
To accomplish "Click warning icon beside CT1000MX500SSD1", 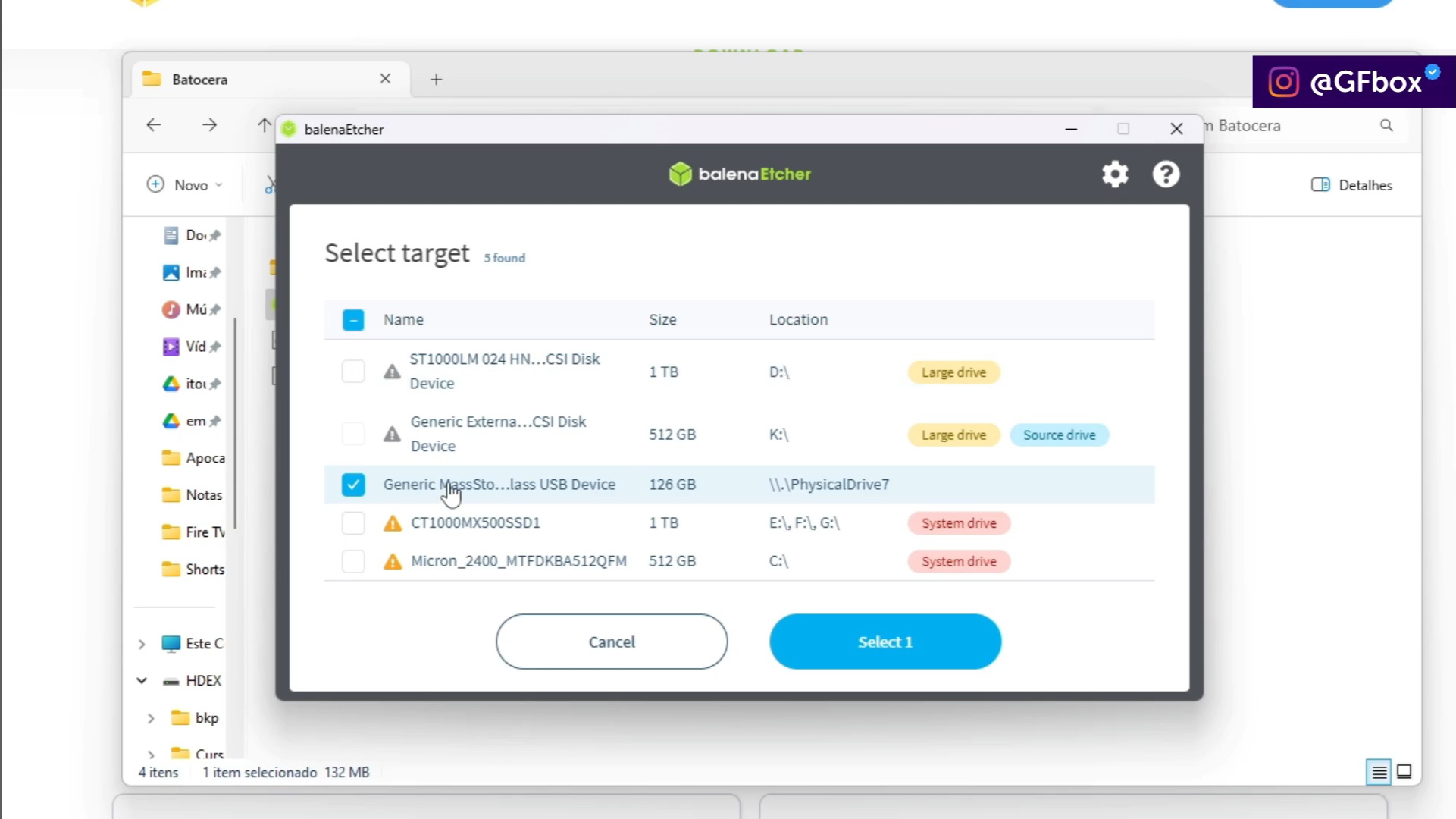I will coord(392,523).
